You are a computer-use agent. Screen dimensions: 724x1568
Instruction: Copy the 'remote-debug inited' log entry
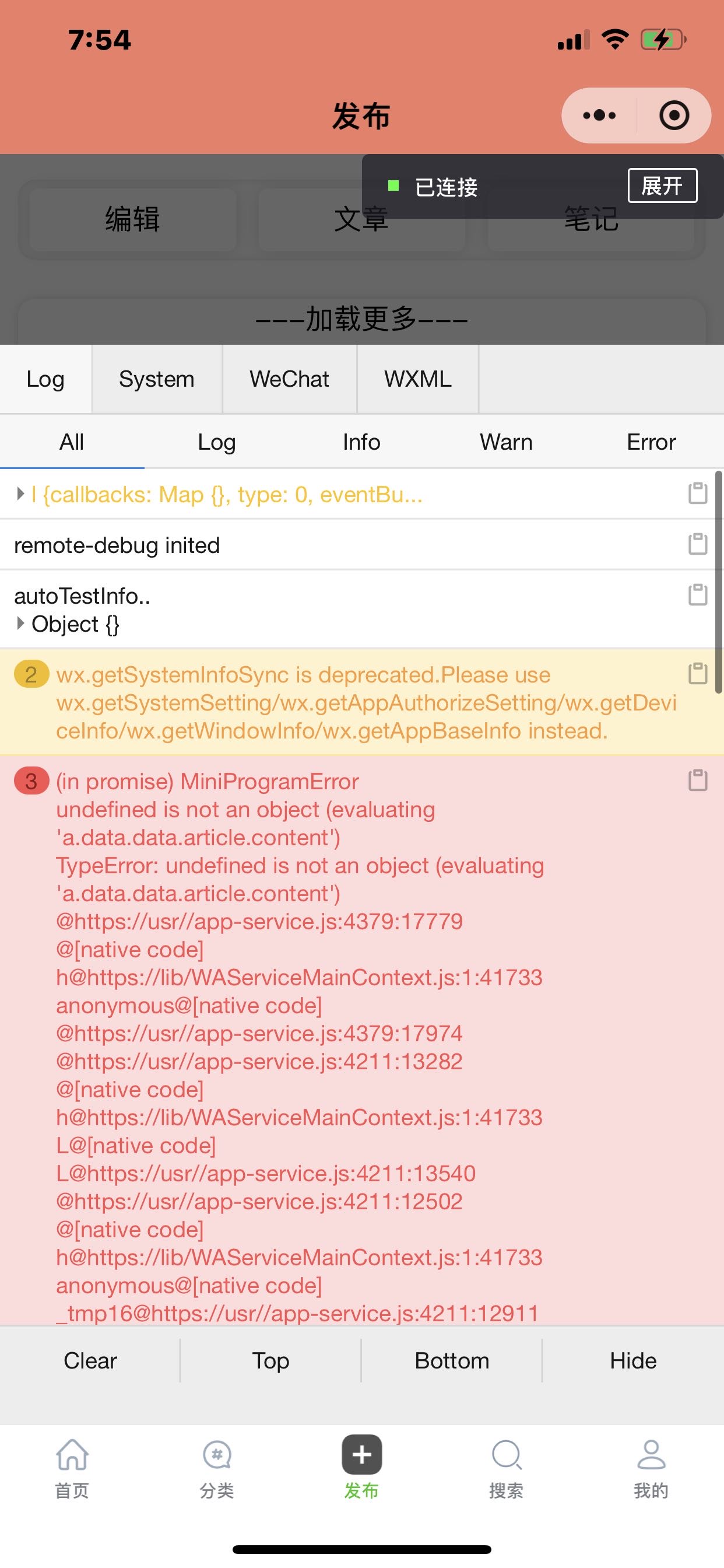(x=697, y=544)
